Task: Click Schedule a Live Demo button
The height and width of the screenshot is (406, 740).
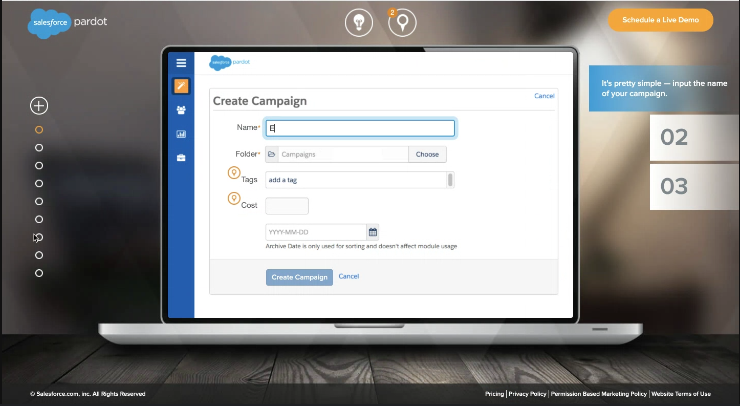Action: click(660, 20)
